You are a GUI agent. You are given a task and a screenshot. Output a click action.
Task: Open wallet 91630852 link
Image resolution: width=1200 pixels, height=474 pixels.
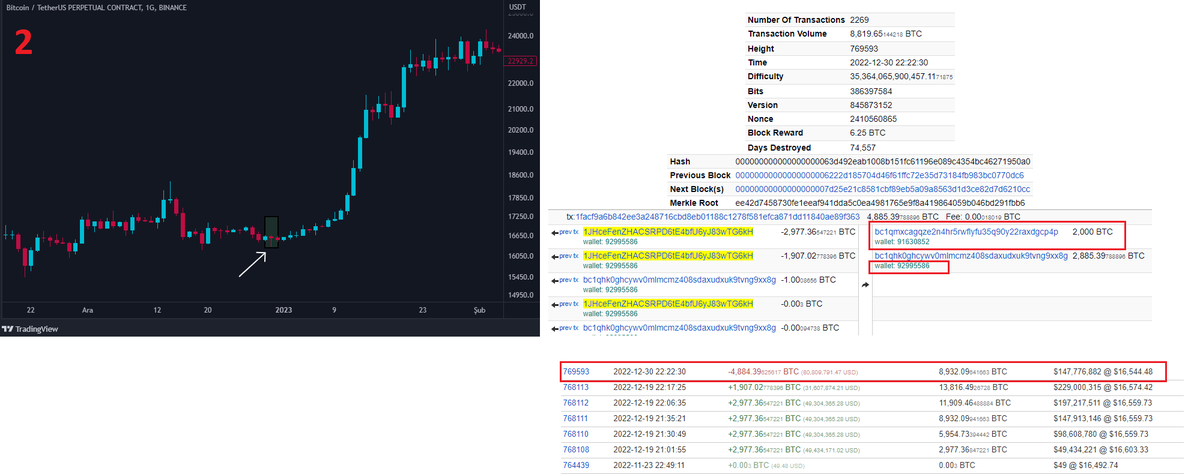(902, 242)
